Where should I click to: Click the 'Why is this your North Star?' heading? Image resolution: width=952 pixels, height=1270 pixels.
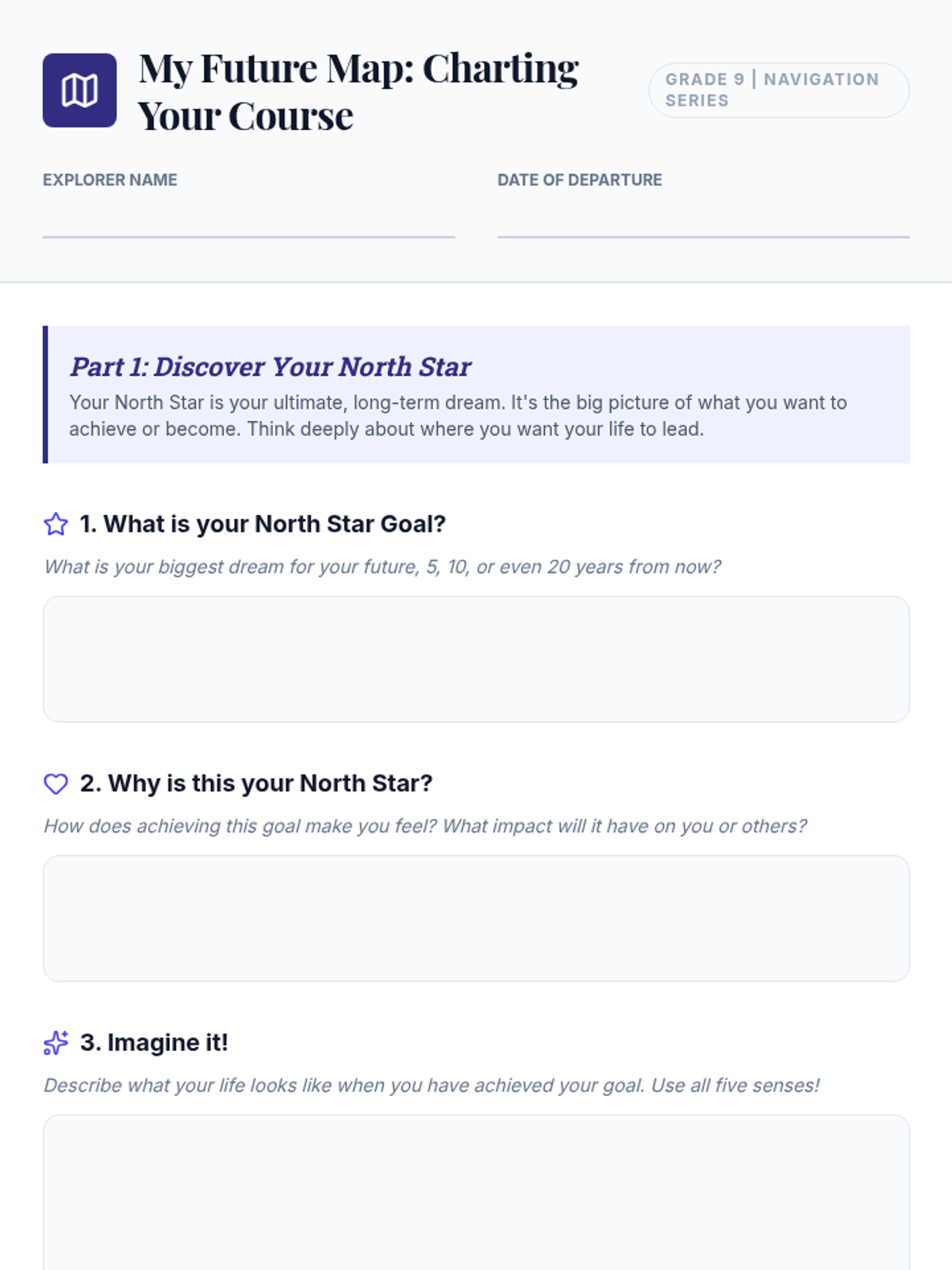256,783
